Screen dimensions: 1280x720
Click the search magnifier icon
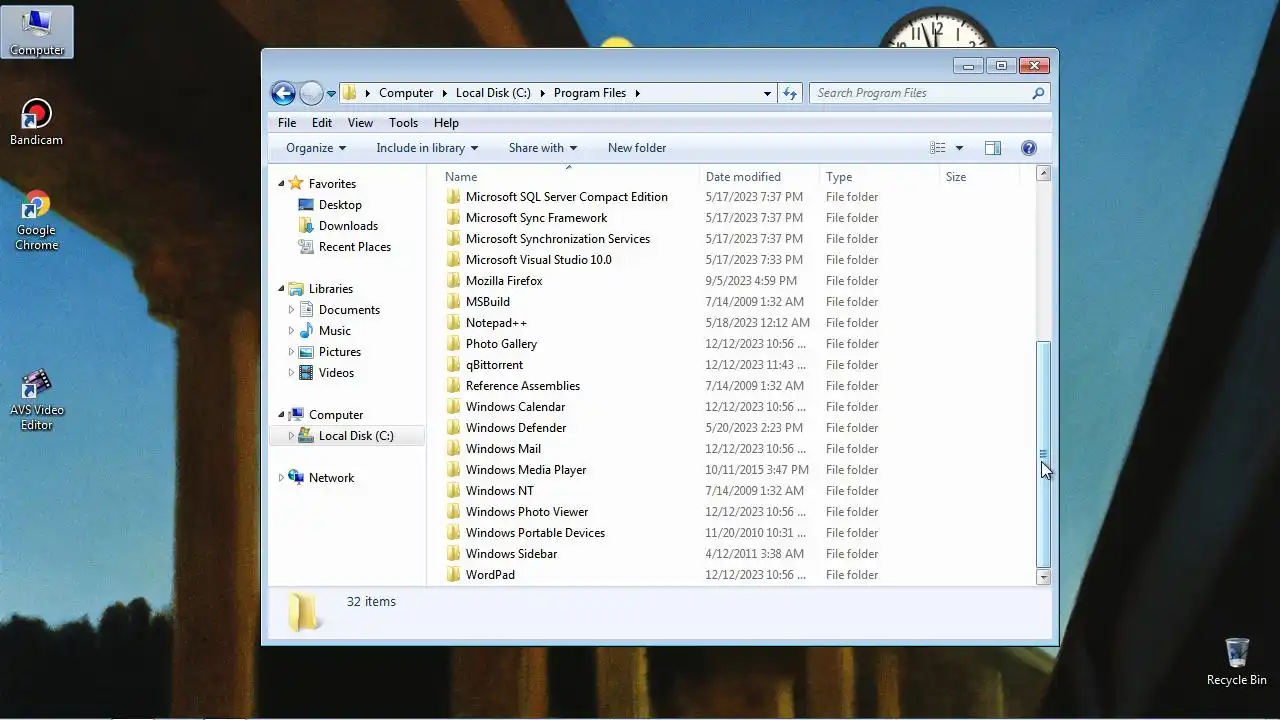(x=1038, y=93)
